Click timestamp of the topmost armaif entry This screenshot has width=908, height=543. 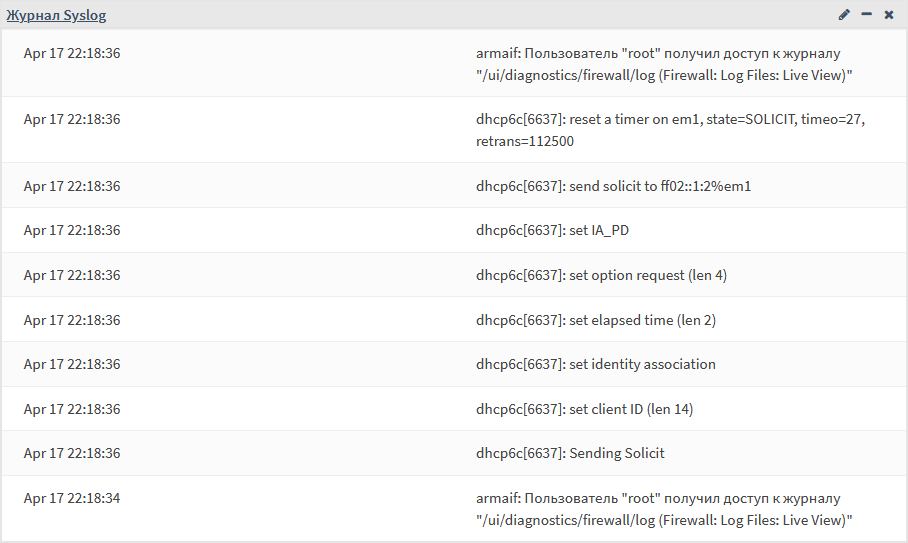(x=72, y=53)
